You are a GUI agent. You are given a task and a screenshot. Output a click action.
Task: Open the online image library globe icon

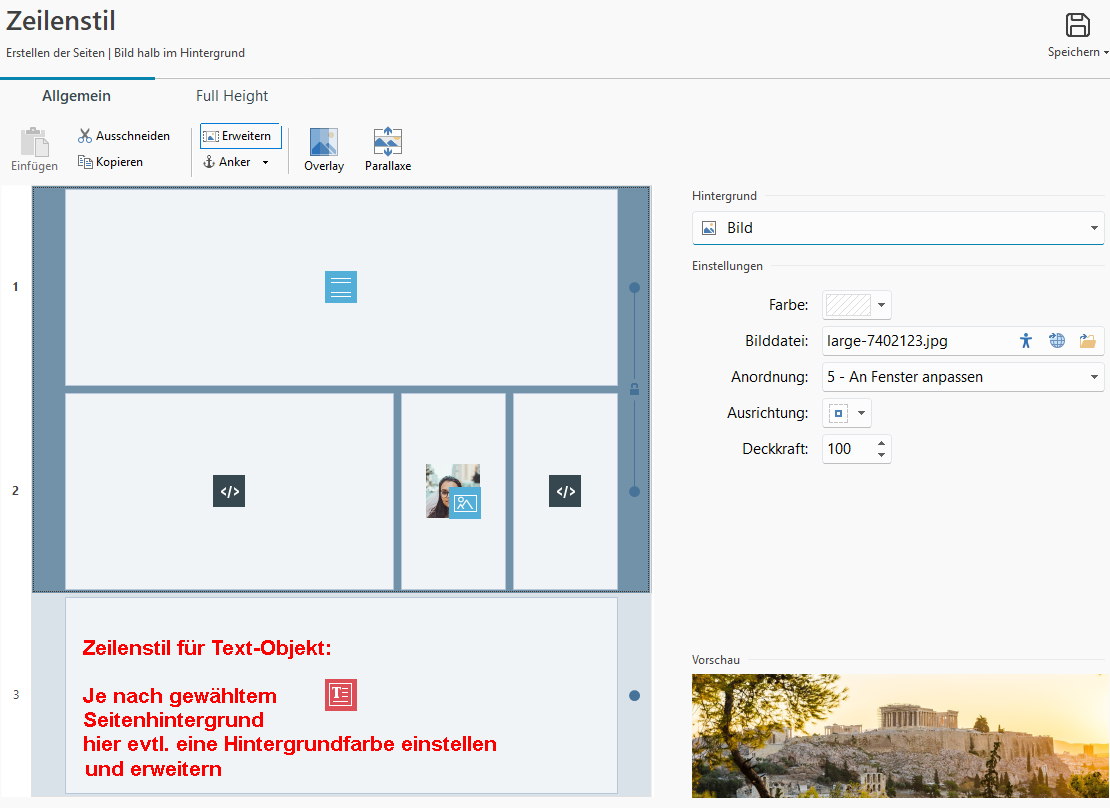point(1057,341)
